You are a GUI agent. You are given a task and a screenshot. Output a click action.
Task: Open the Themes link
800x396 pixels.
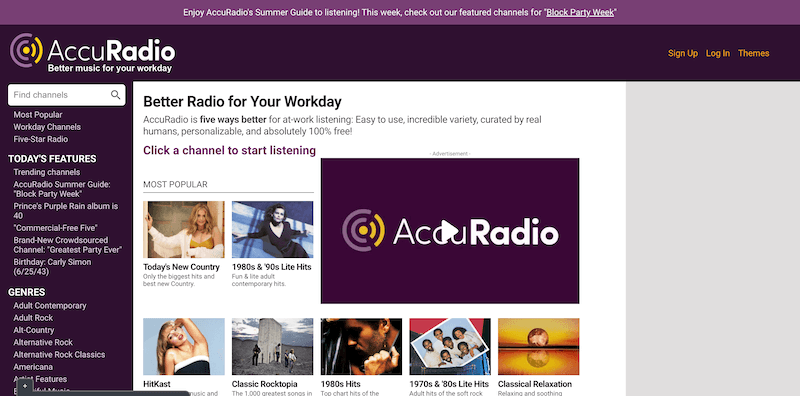point(754,53)
